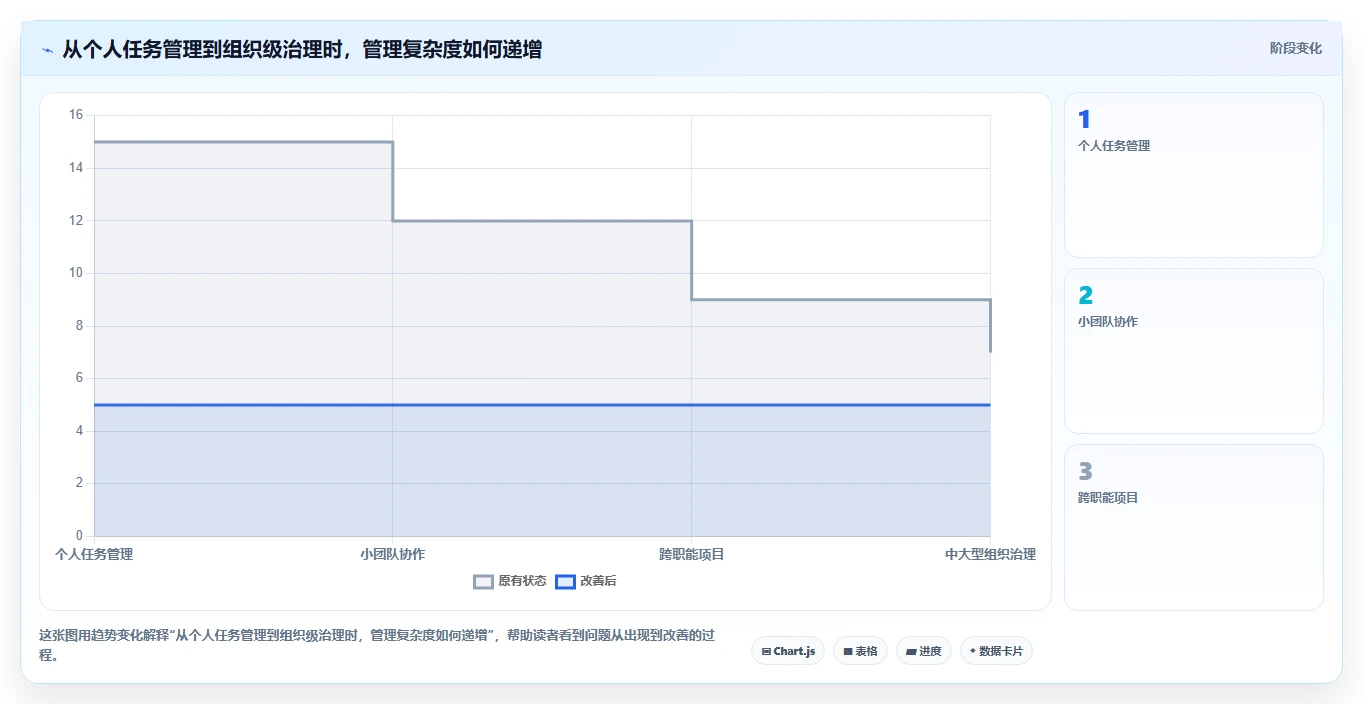The width and height of the screenshot is (1363, 704).
Task: Click the 进度 tag chip
Action: click(924, 651)
